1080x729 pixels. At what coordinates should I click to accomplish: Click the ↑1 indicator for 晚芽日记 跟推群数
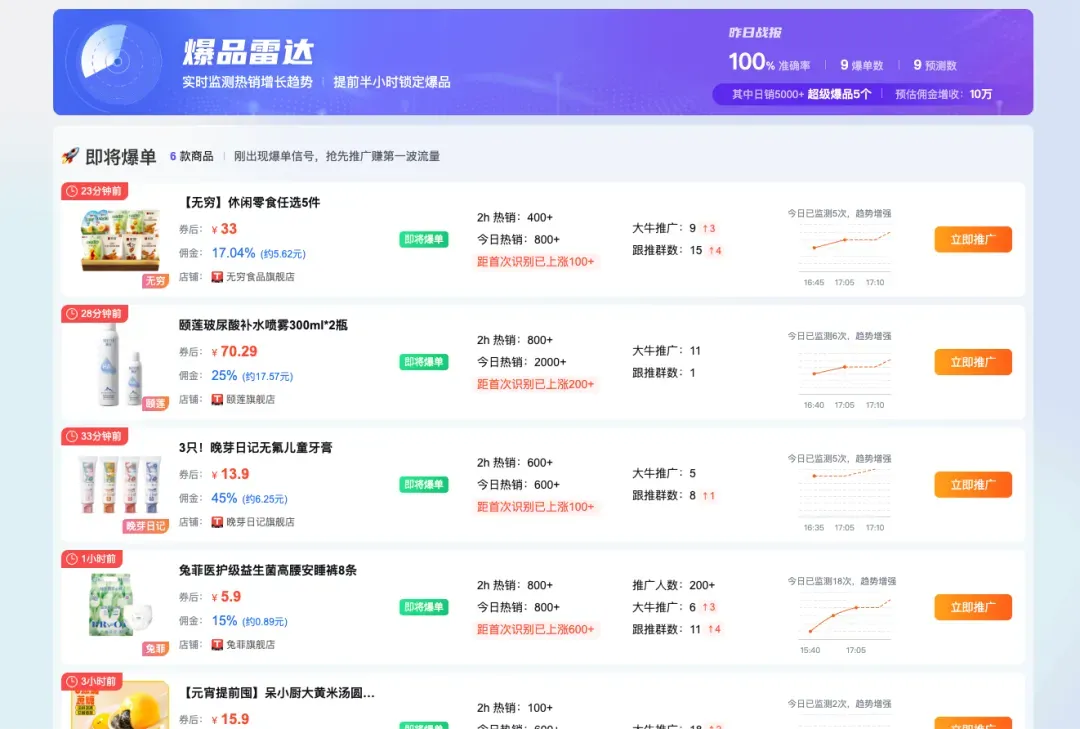pyautogui.click(x=709, y=495)
